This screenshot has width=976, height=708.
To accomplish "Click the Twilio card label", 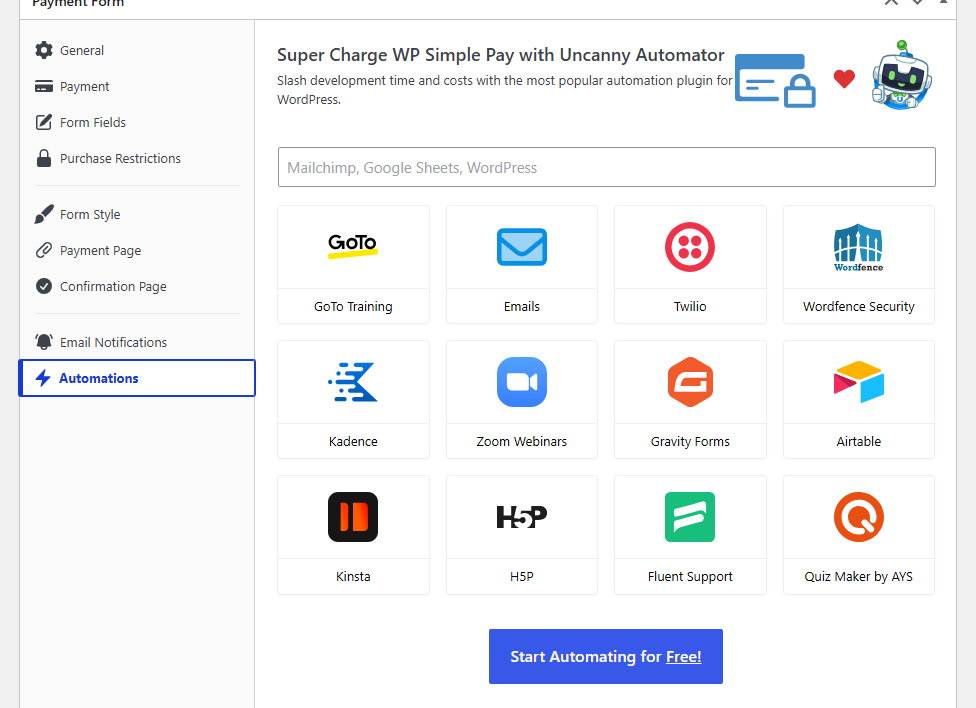I will click(690, 306).
